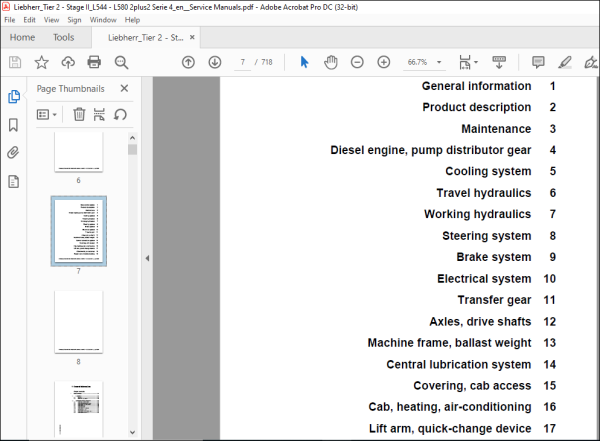Image resolution: width=600 pixels, height=441 pixels.
Task: Activate the Selection arrow tool
Action: 304,62
